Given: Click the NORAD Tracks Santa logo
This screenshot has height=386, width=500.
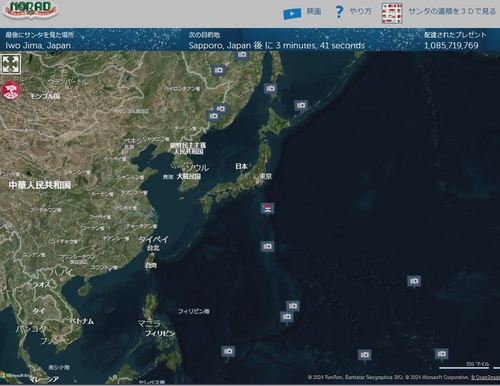Looking at the screenshot, I should [31, 9].
